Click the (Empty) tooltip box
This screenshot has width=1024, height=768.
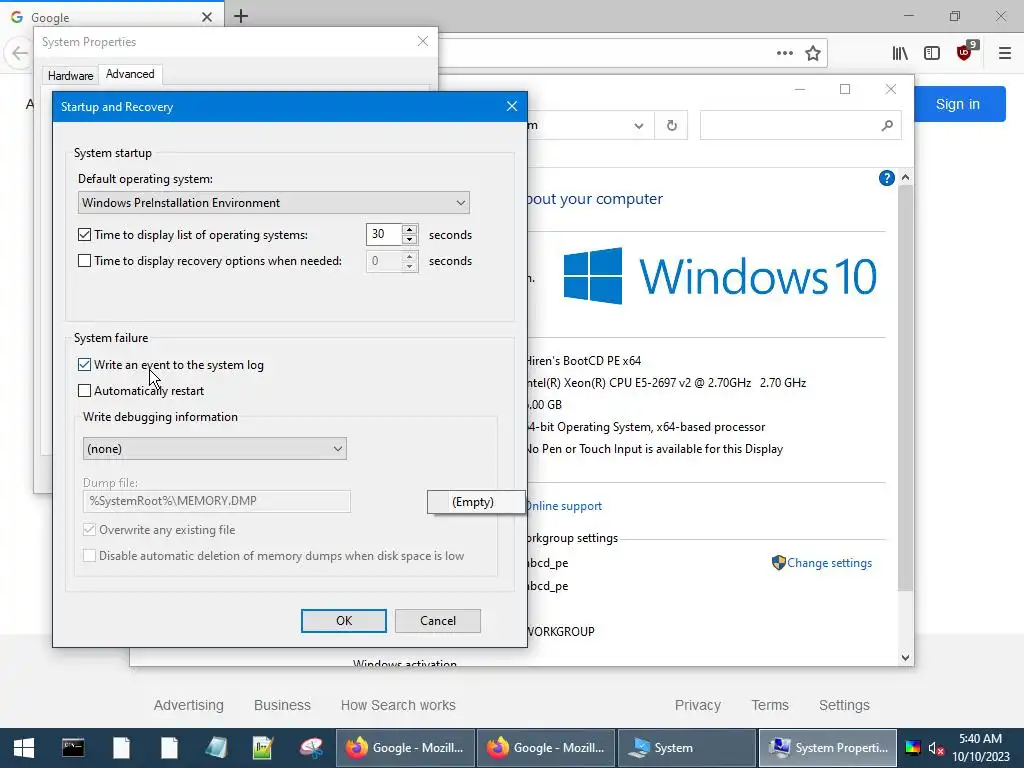click(475, 502)
